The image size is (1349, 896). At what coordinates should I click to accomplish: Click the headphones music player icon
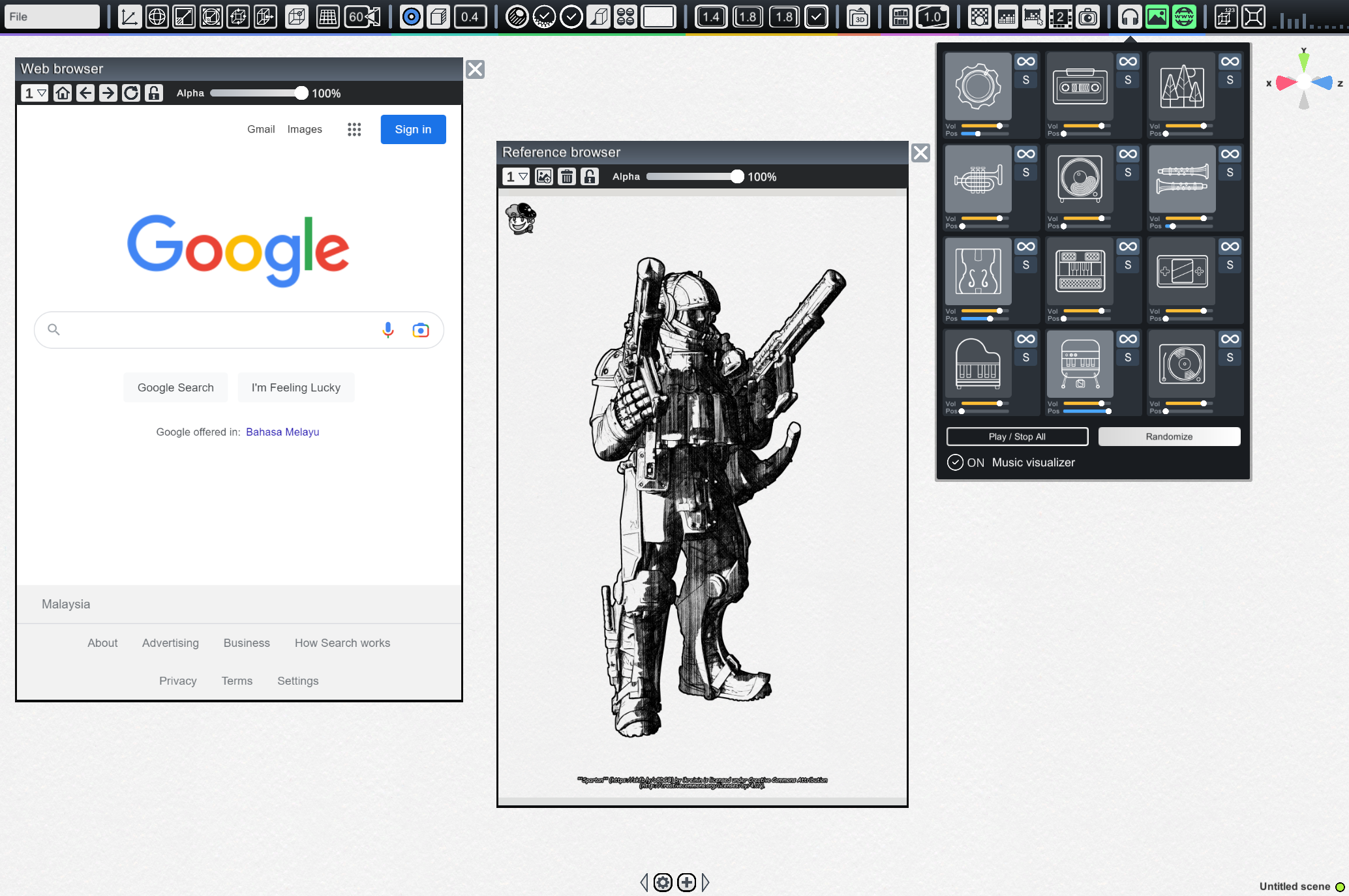(x=1130, y=17)
